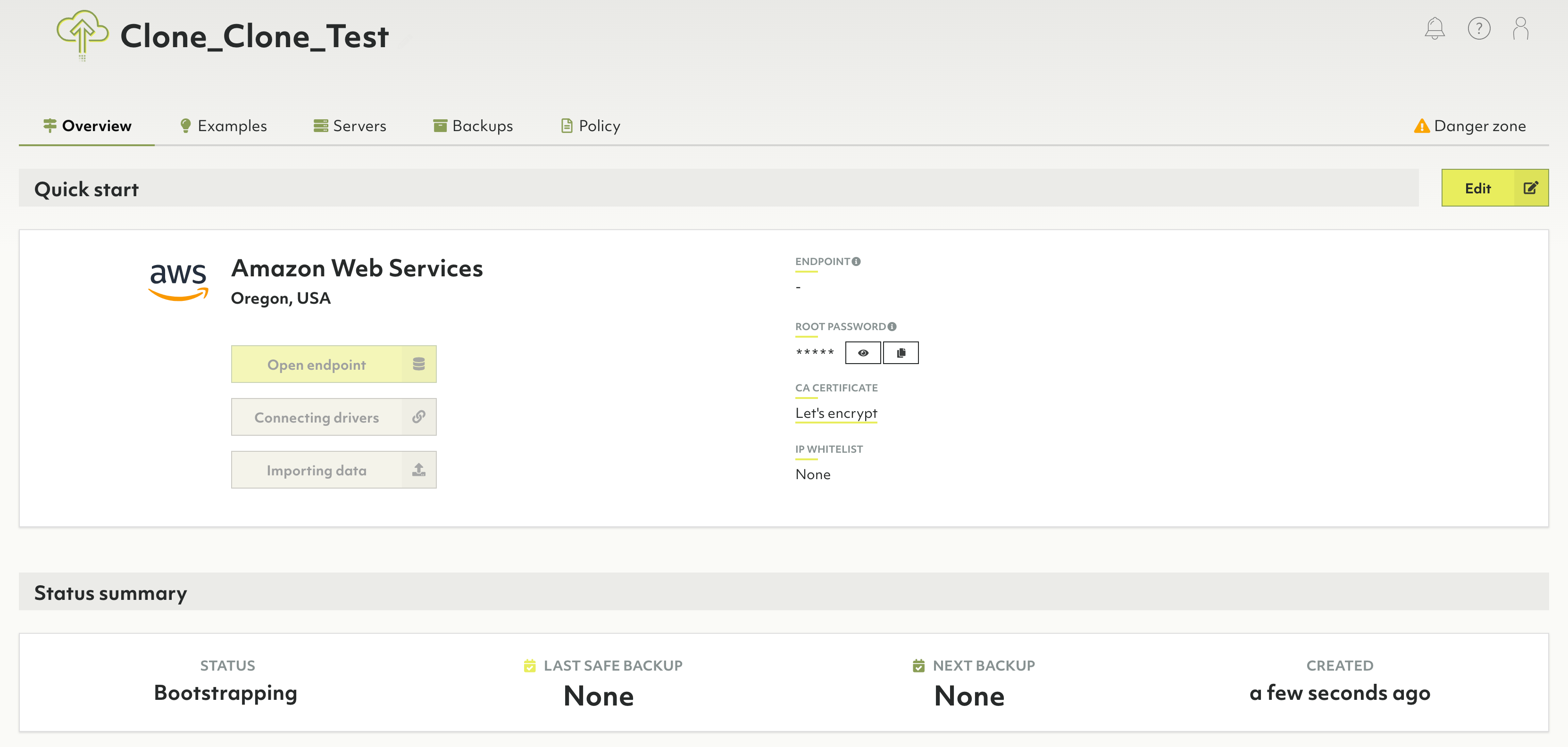The height and width of the screenshot is (747, 1568).
Task: Select the Policy tab
Action: pyautogui.click(x=591, y=126)
